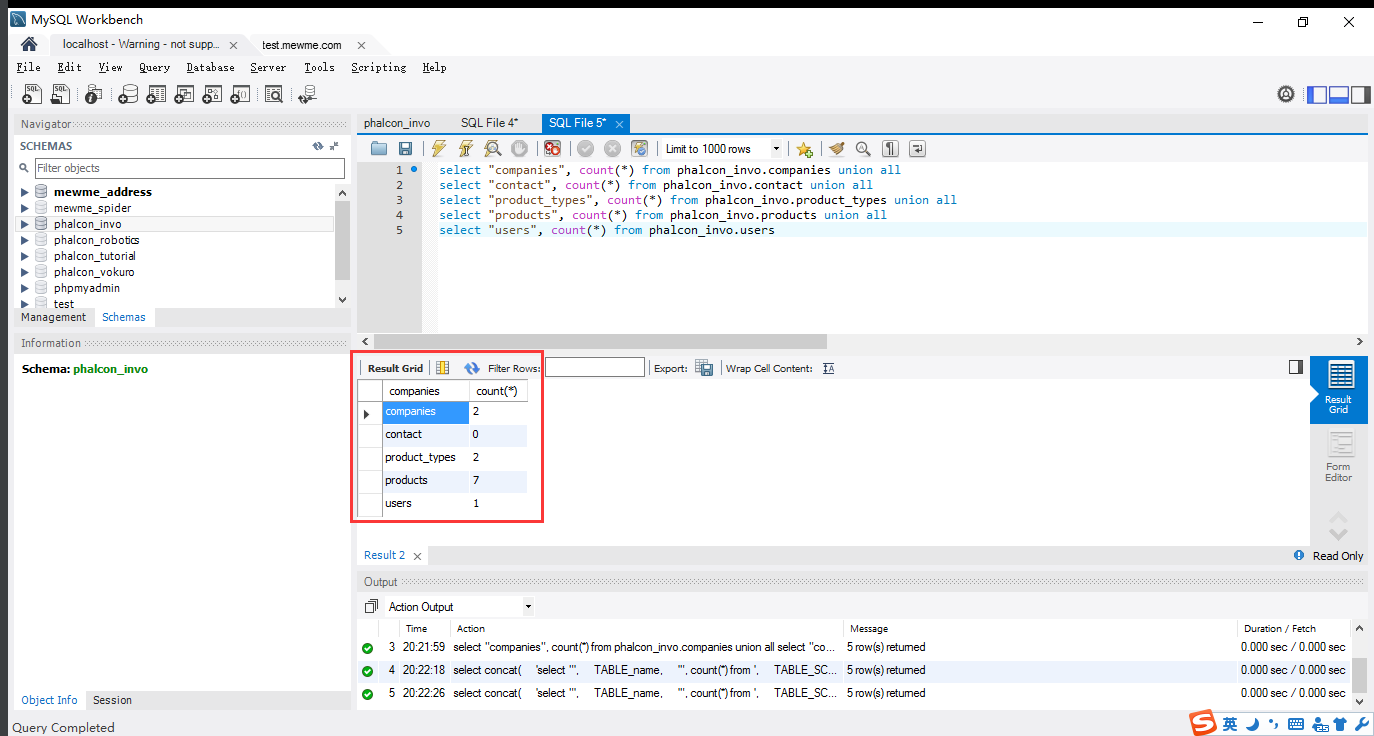Select the Result Grid side button

(x=1338, y=388)
